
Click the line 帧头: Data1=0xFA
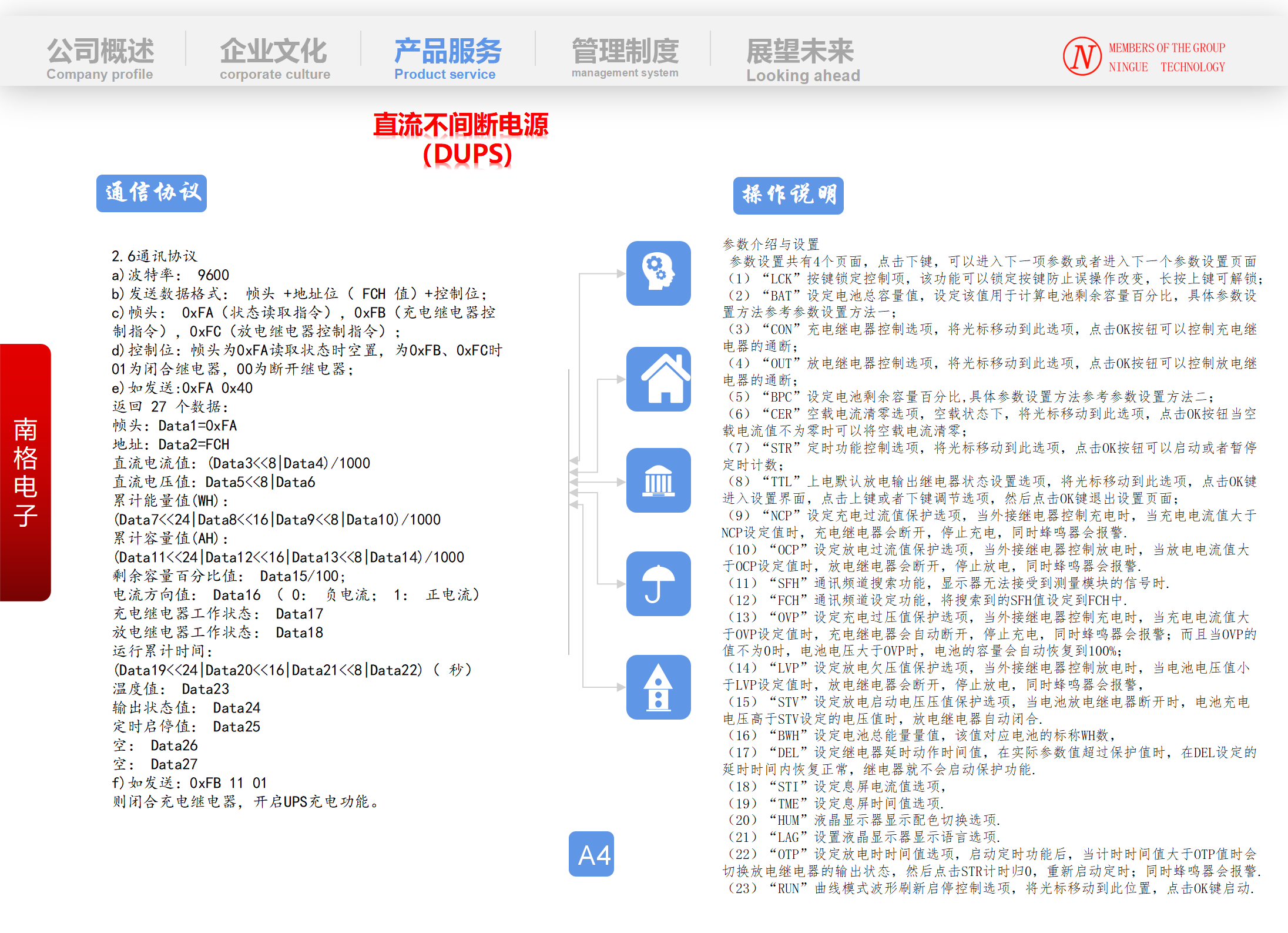(x=175, y=426)
